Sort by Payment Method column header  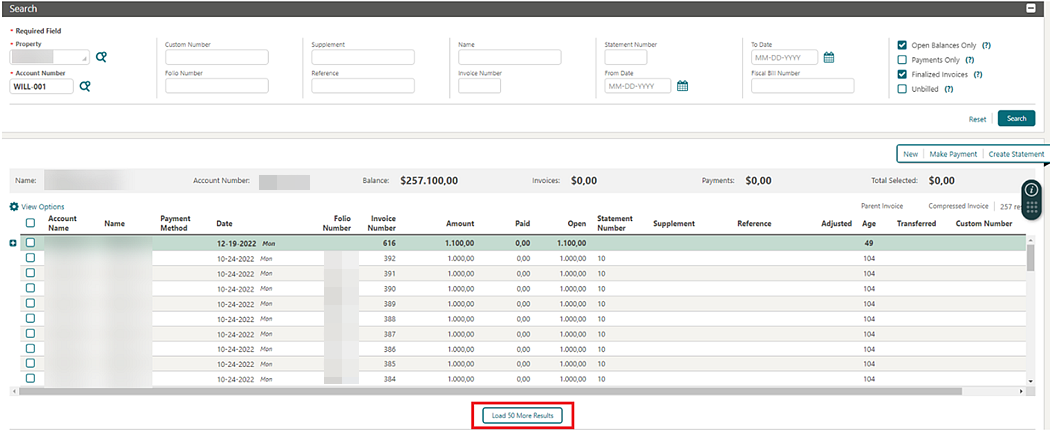pos(175,224)
